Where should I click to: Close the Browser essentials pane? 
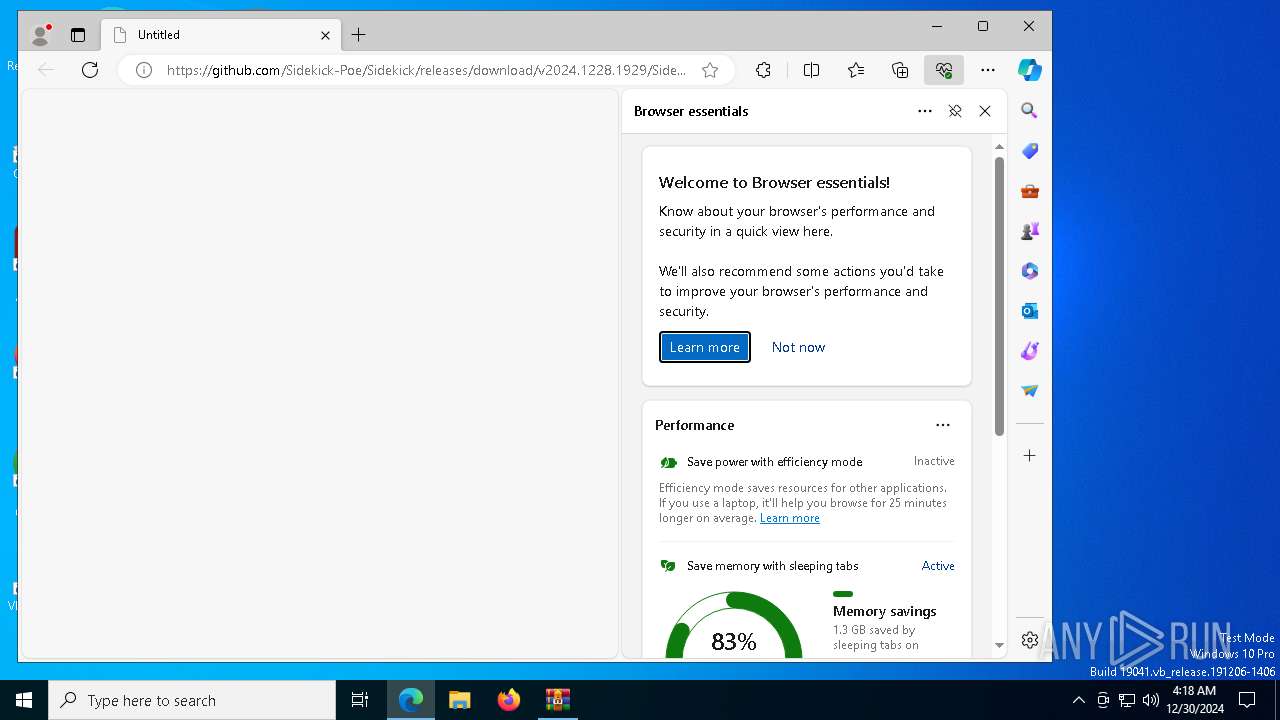[985, 111]
